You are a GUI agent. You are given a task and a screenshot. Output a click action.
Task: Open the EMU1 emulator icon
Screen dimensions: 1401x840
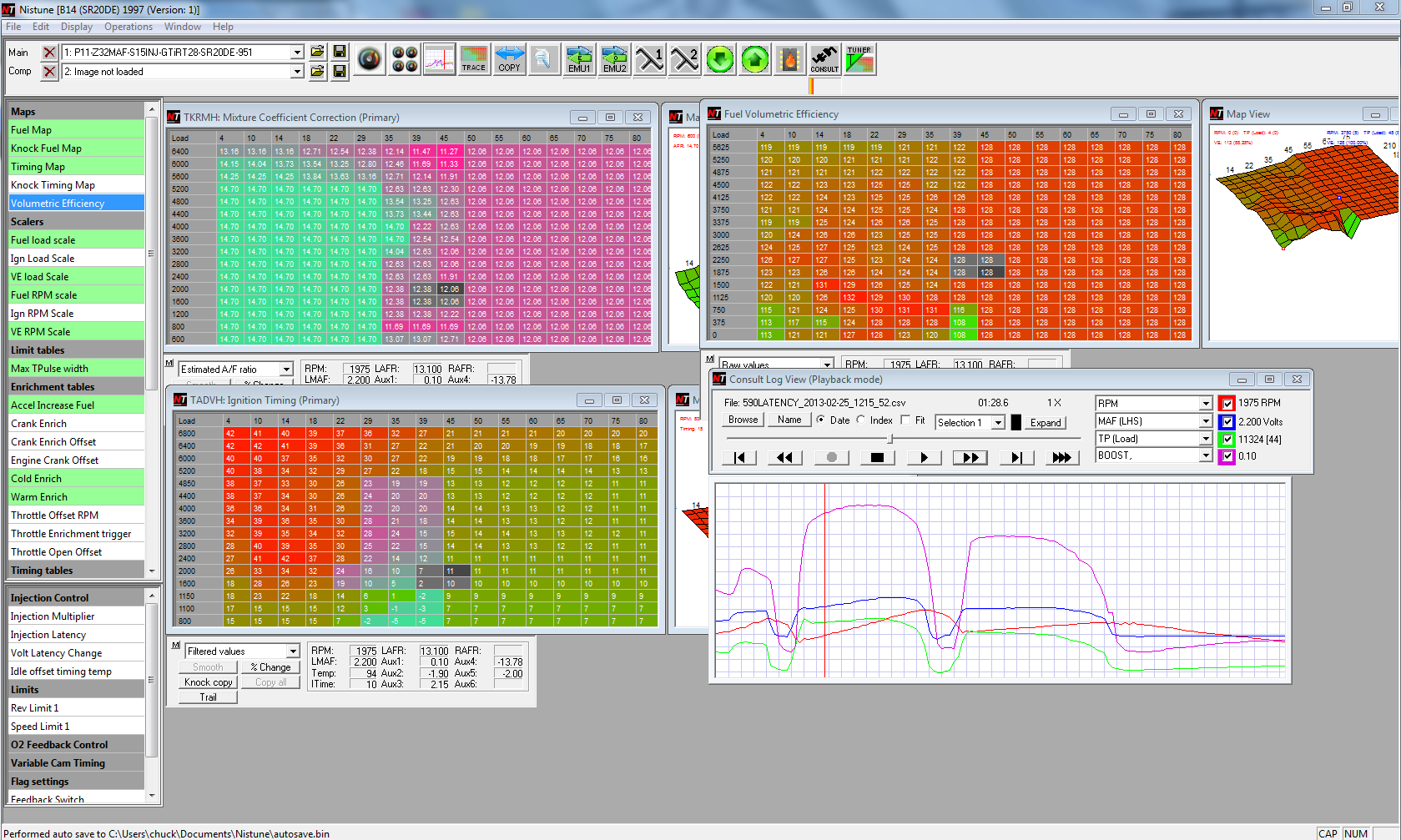click(579, 59)
